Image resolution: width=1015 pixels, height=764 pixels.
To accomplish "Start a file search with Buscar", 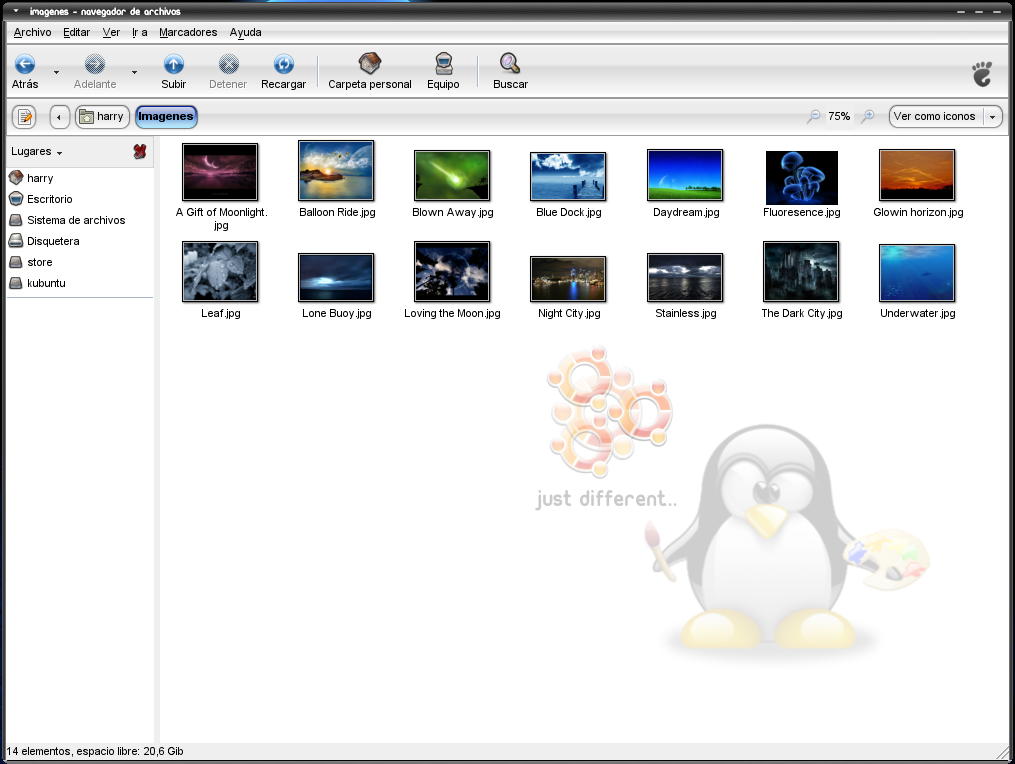I will (510, 71).
